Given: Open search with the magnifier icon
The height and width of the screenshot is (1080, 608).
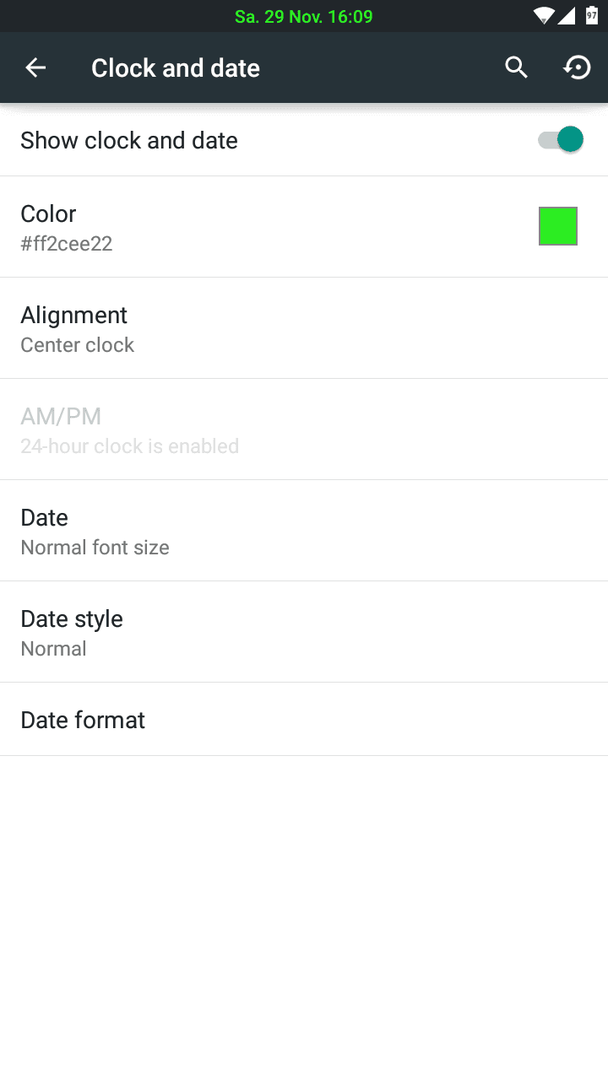Looking at the screenshot, I should tap(516, 68).
